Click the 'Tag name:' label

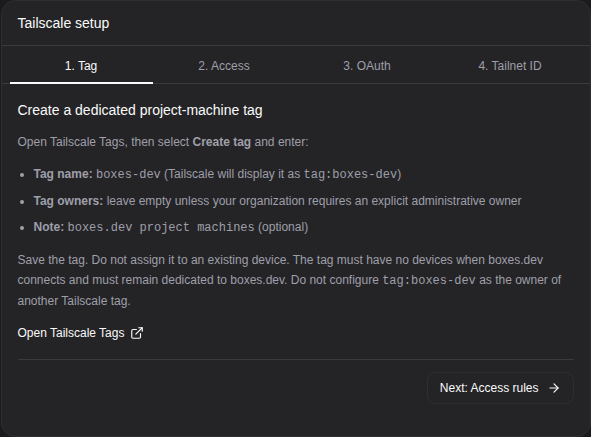click(x=63, y=174)
